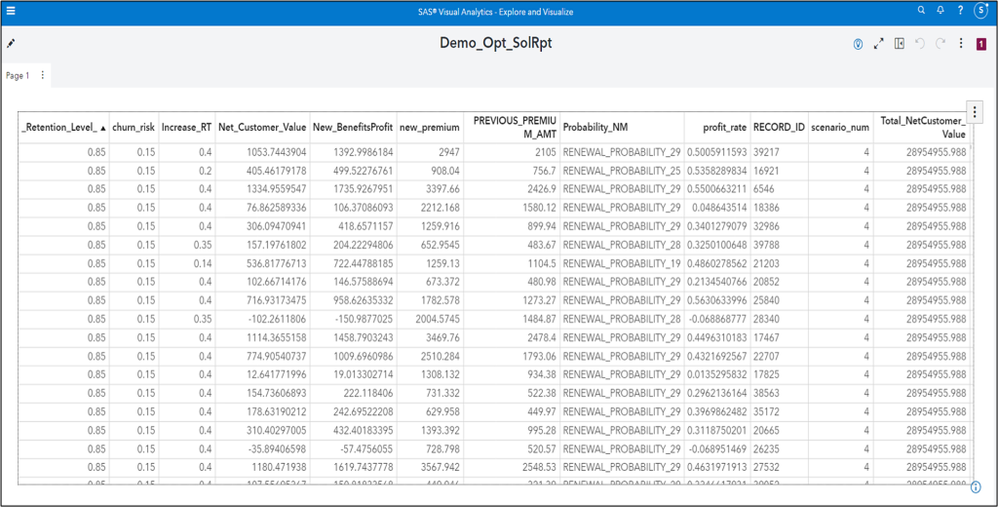
Task: Click the profit_rate column header
Action: tap(717, 127)
